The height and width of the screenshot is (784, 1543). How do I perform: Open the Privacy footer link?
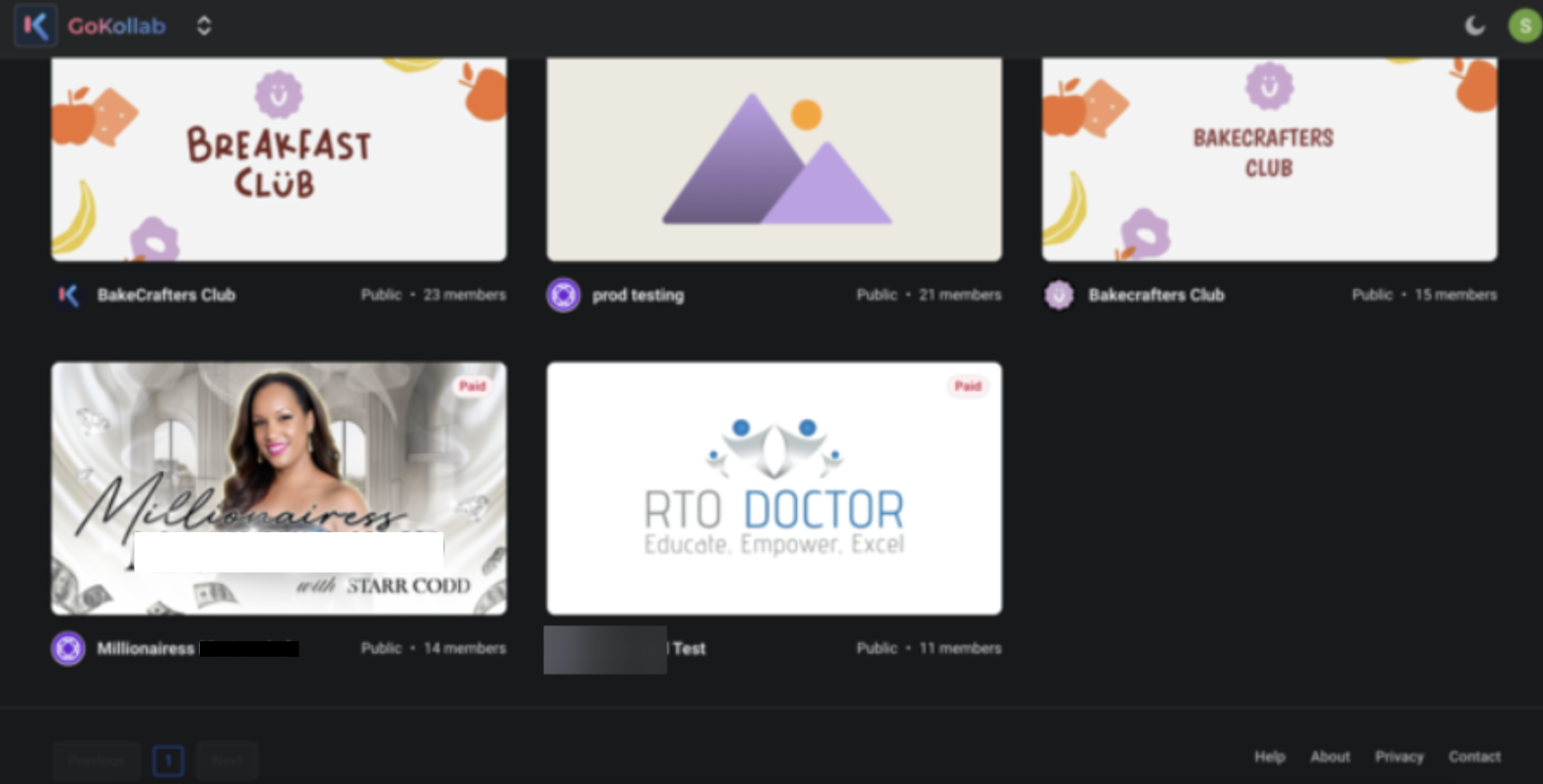pyautogui.click(x=1399, y=756)
